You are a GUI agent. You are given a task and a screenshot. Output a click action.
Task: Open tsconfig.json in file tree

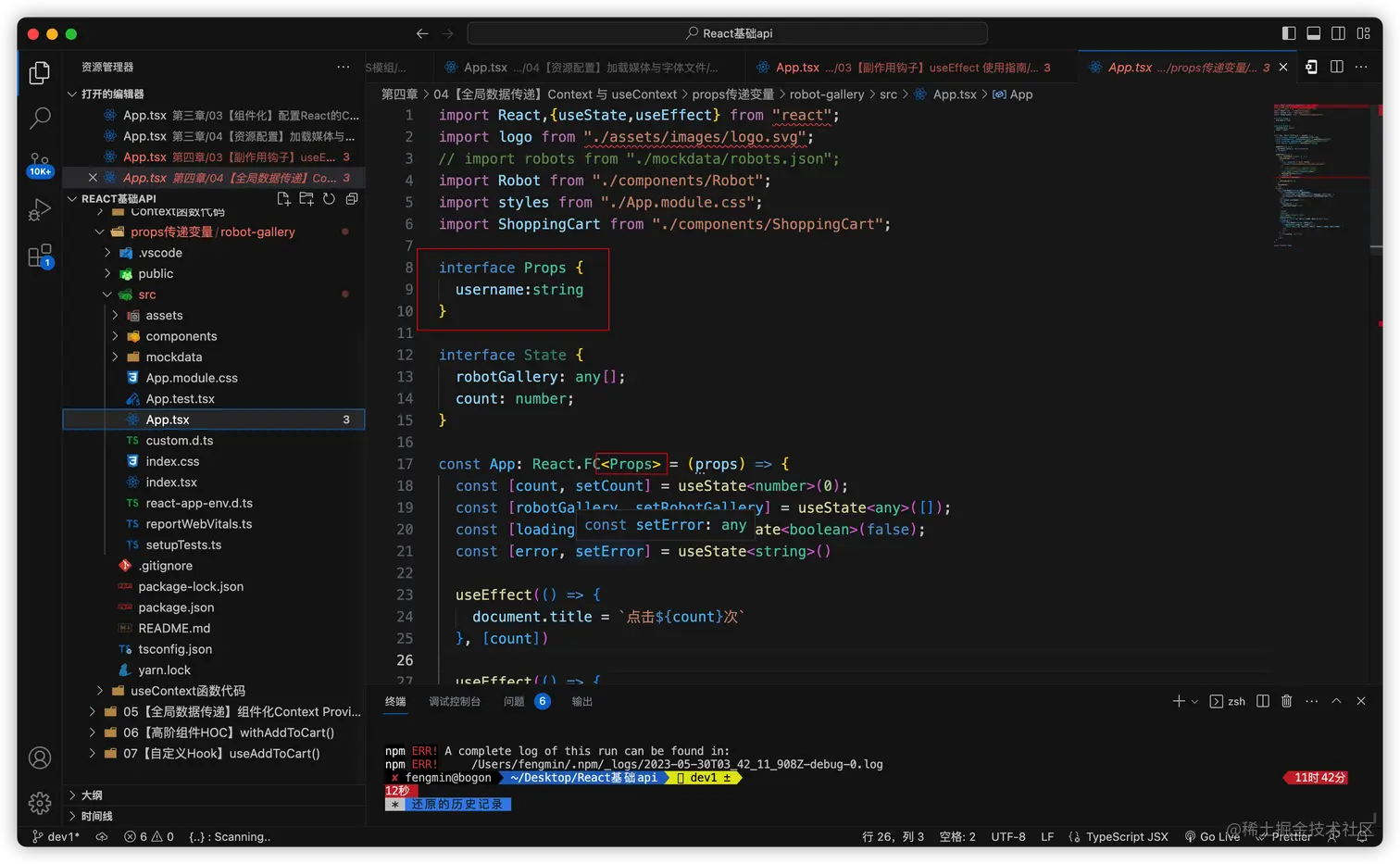pyautogui.click(x=175, y=649)
